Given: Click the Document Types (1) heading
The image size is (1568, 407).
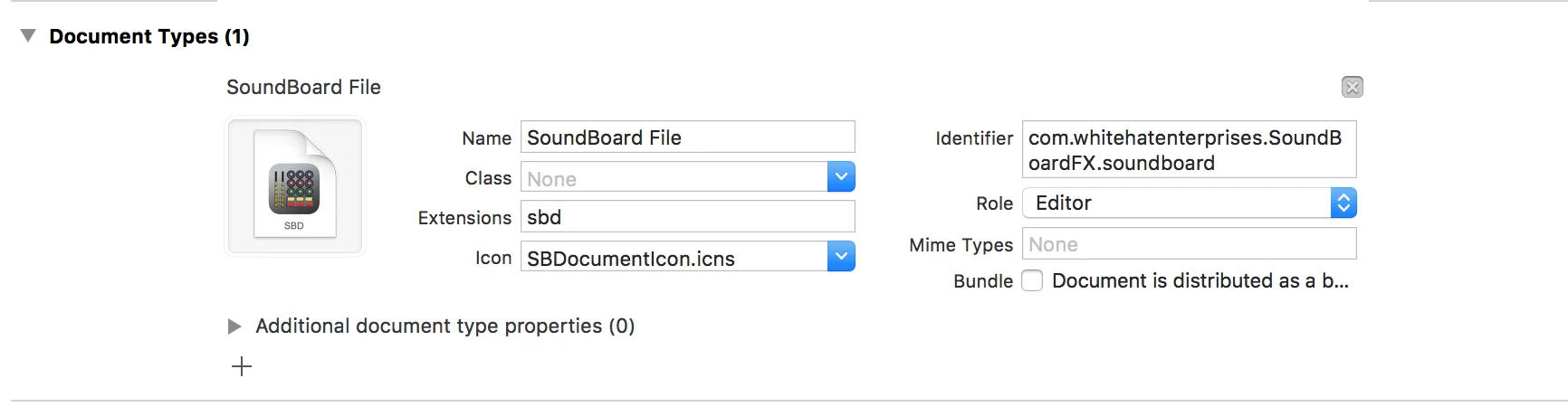Looking at the screenshot, I should click(x=149, y=36).
